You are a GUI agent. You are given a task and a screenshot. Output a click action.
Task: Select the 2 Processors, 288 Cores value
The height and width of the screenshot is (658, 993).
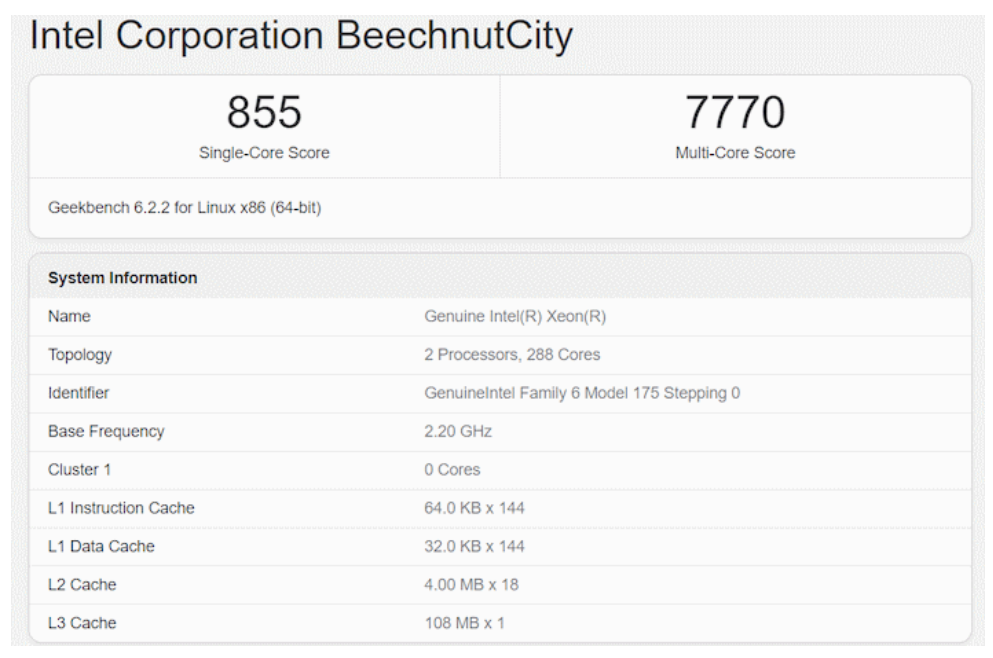[x=512, y=355]
